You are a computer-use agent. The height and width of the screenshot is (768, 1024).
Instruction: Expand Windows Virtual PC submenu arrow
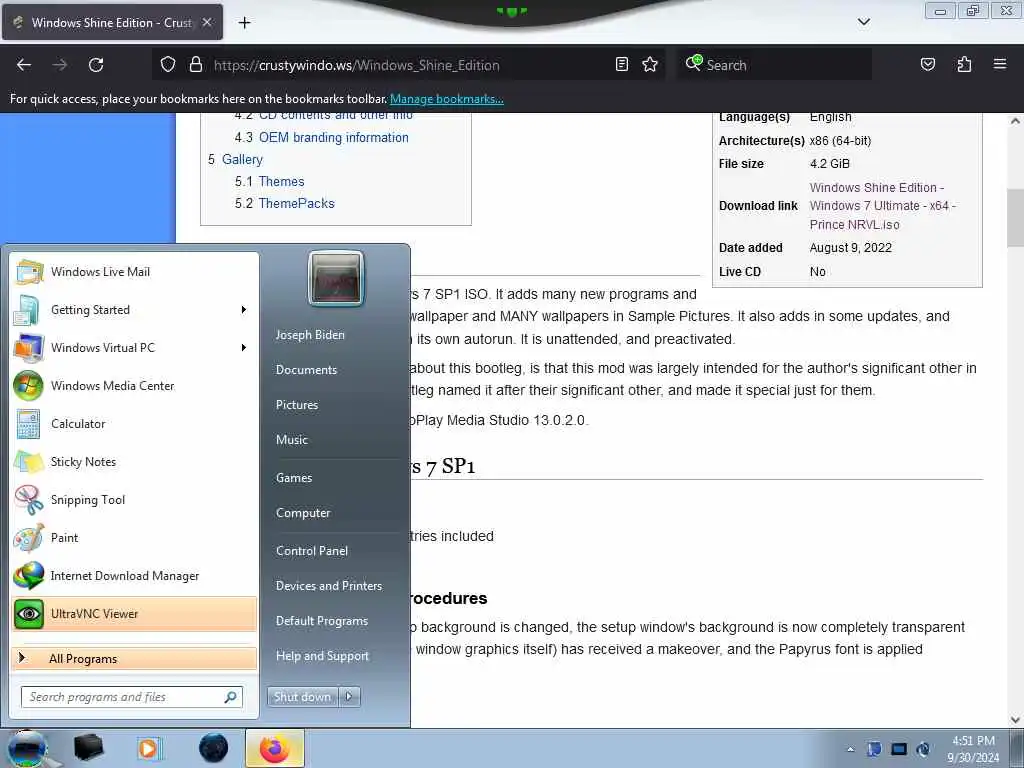[x=244, y=347]
